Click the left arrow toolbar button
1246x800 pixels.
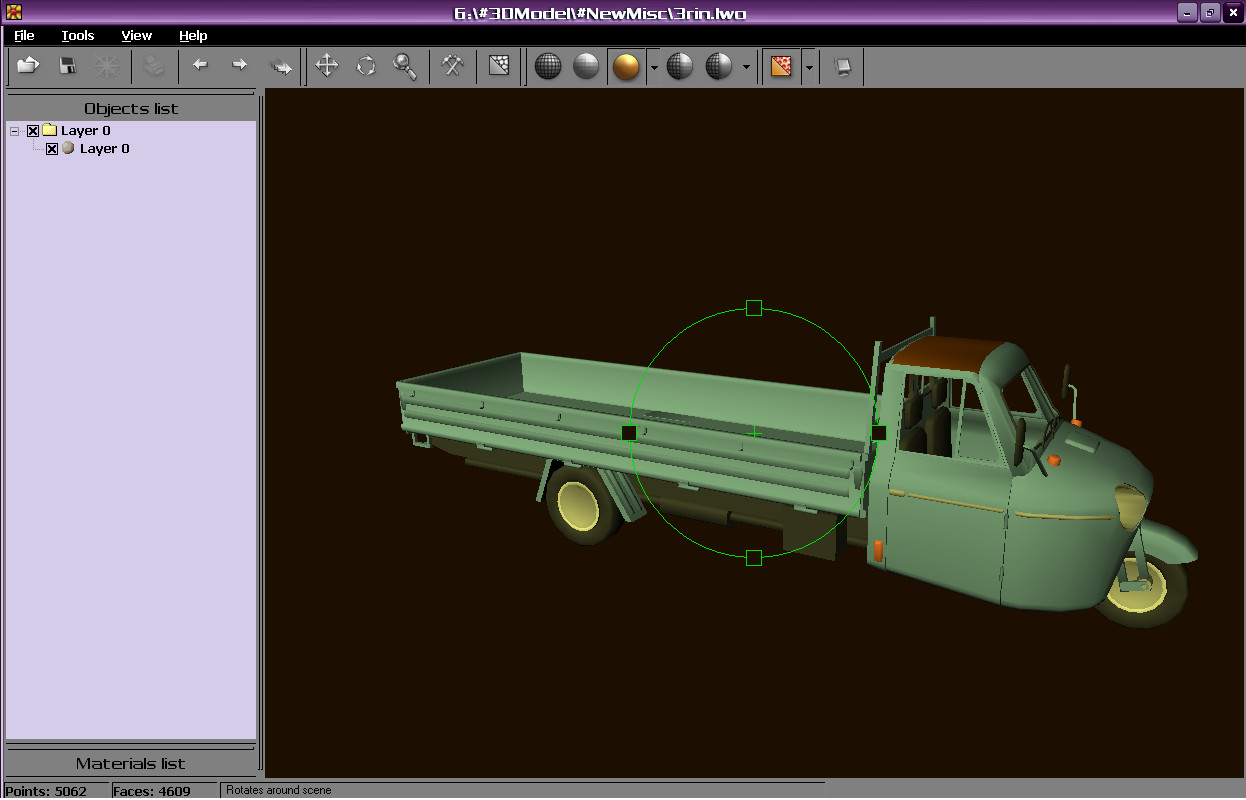click(200, 67)
